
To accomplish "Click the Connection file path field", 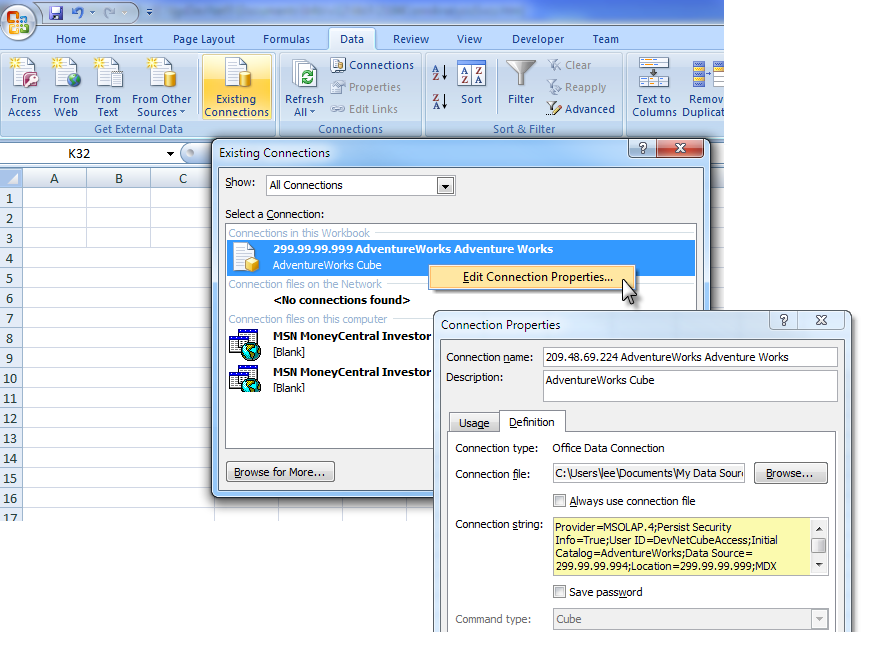I will pyautogui.click(x=648, y=473).
